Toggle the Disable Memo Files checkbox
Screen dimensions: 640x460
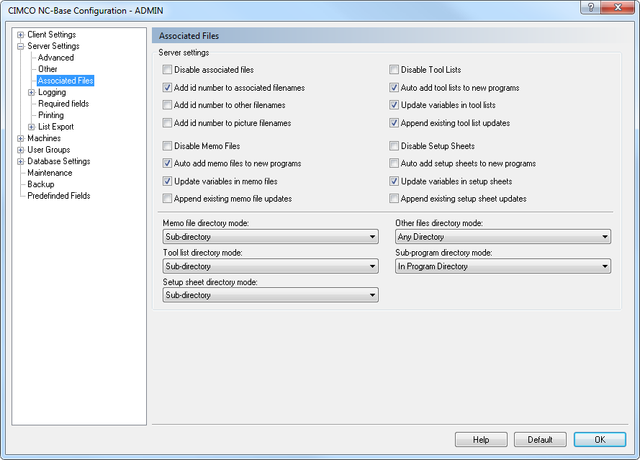(x=167, y=146)
